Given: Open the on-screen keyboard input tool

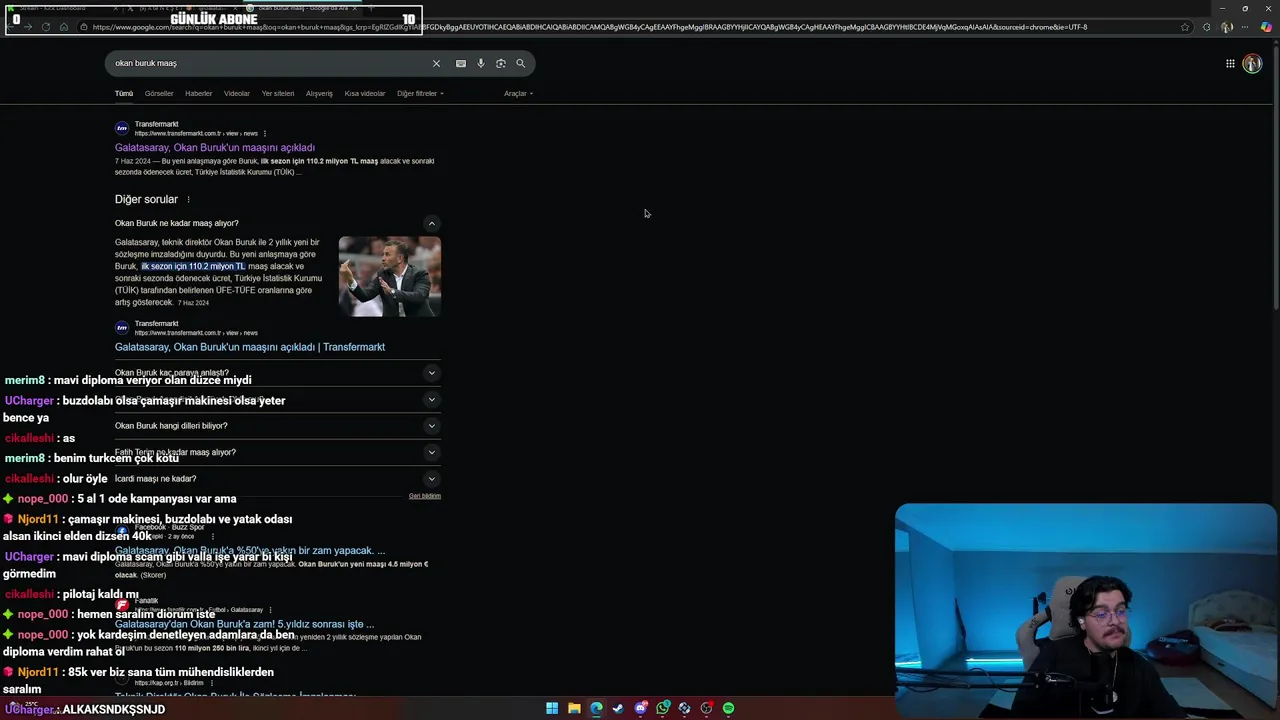Looking at the screenshot, I should click(x=460, y=63).
